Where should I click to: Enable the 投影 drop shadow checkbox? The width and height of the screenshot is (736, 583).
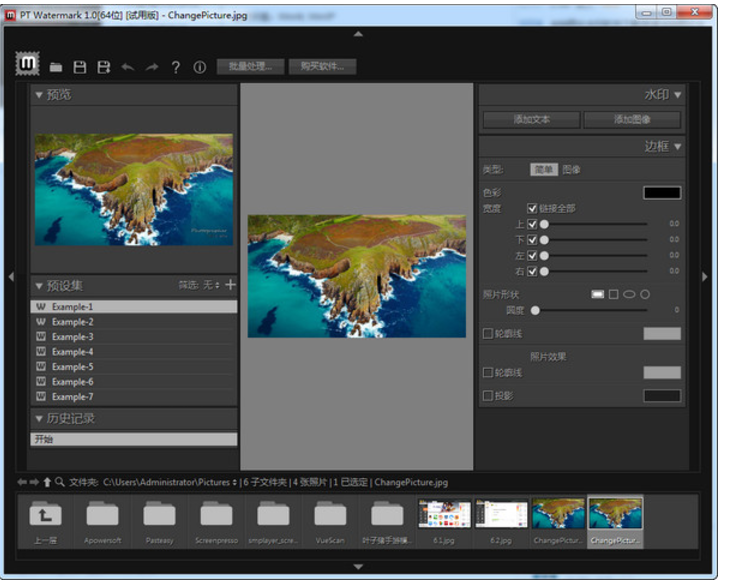pos(488,396)
